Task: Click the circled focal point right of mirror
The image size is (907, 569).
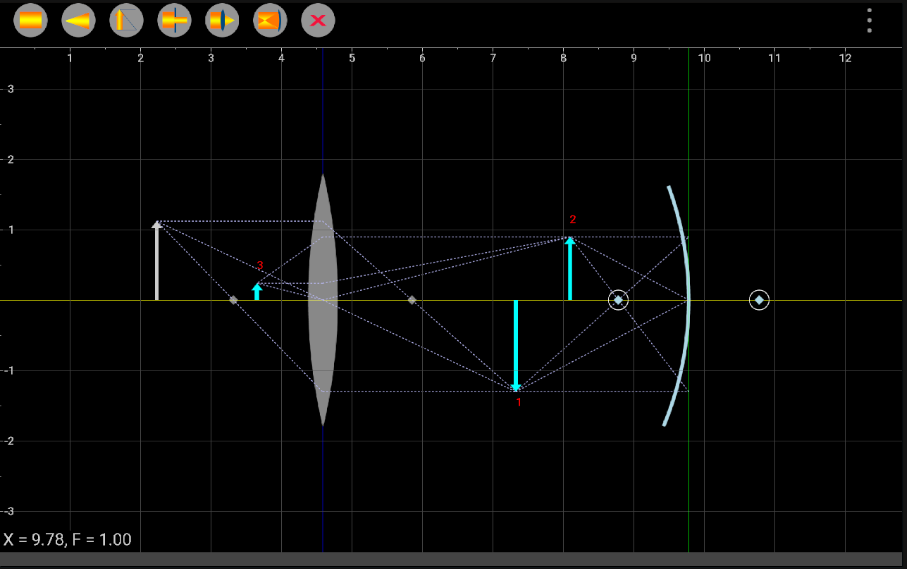Action: (x=759, y=300)
